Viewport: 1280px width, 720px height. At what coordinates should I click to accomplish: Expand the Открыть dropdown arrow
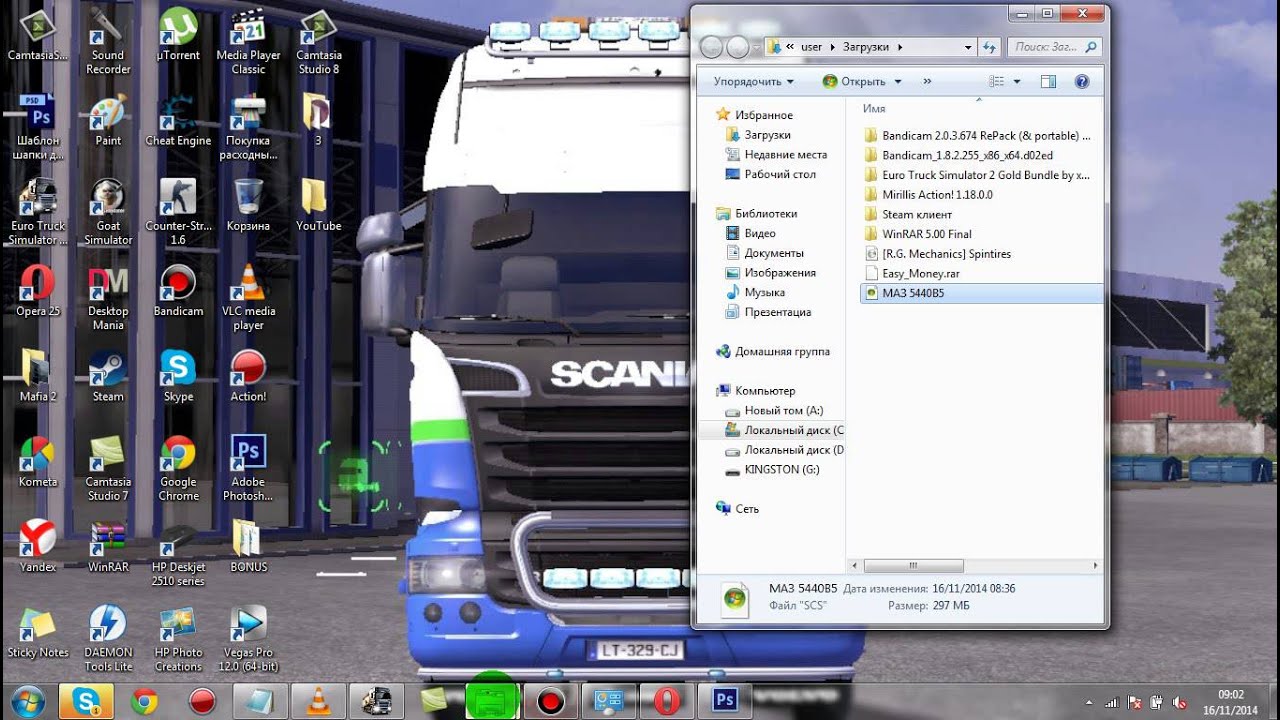pyautogui.click(x=898, y=81)
